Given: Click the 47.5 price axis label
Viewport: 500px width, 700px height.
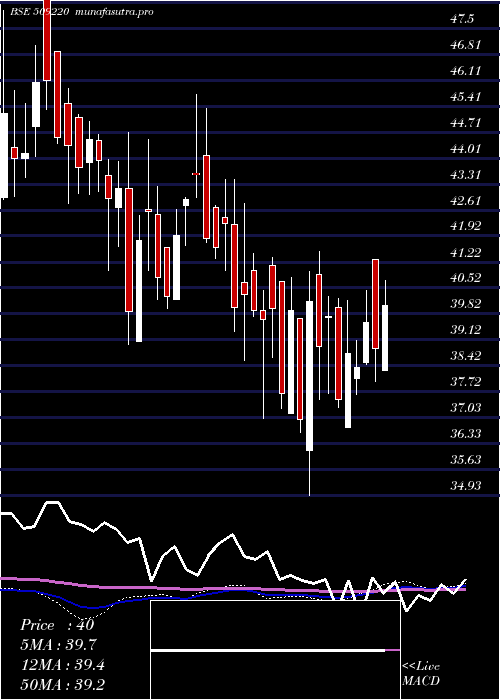Looking at the screenshot, I should [462, 19].
